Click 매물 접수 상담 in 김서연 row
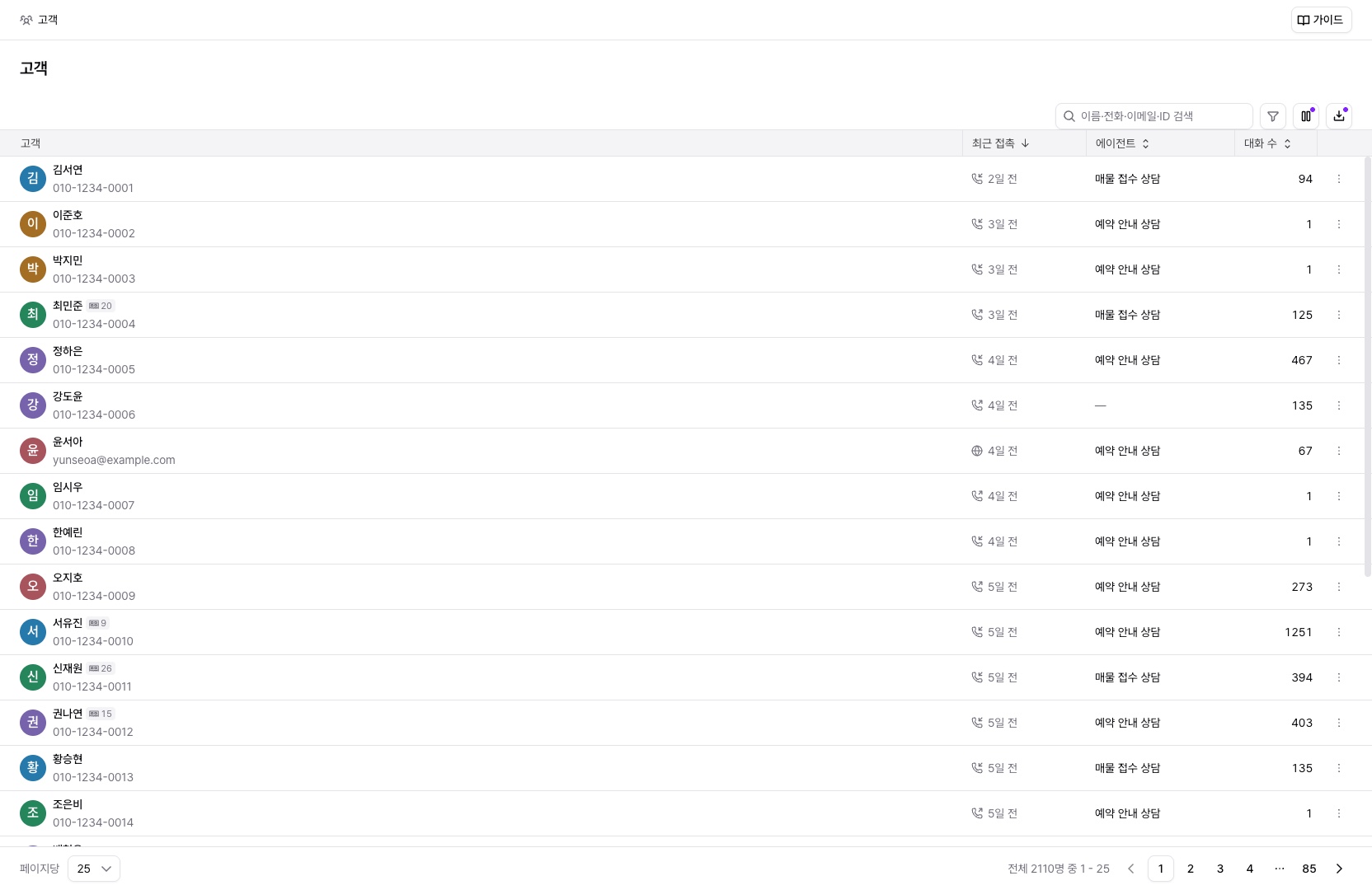 click(1127, 179)
